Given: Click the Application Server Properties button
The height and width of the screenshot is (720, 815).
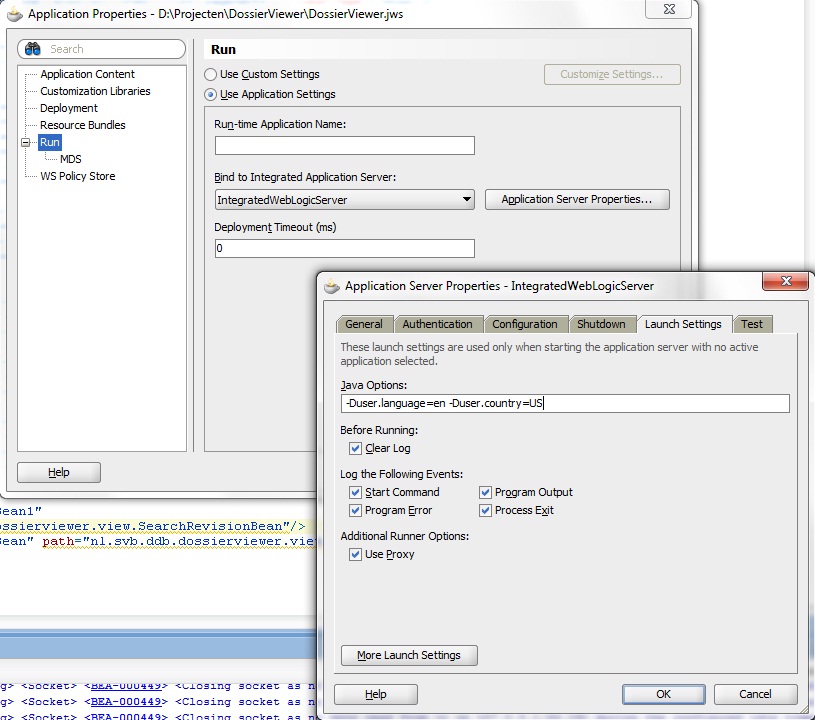Looking at the screenshot, I should [577, 200].
